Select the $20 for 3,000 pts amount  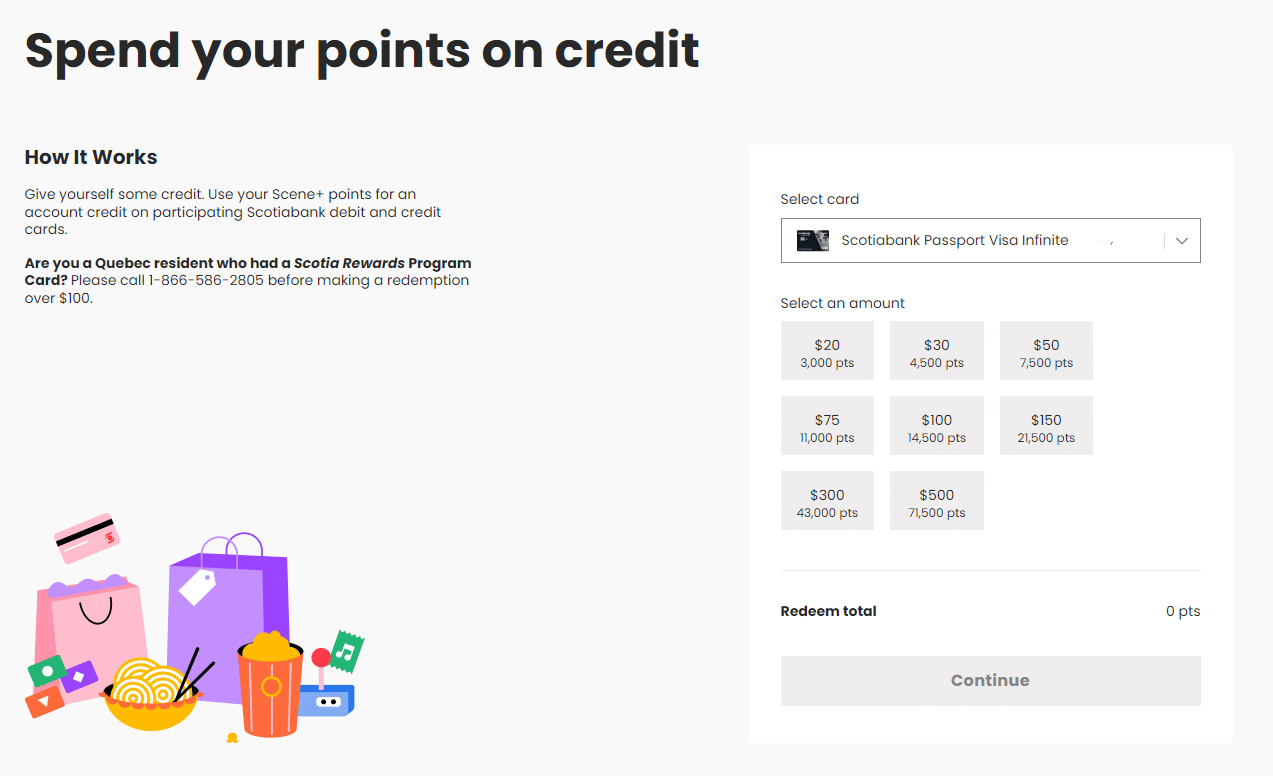(x=827, y=351)
